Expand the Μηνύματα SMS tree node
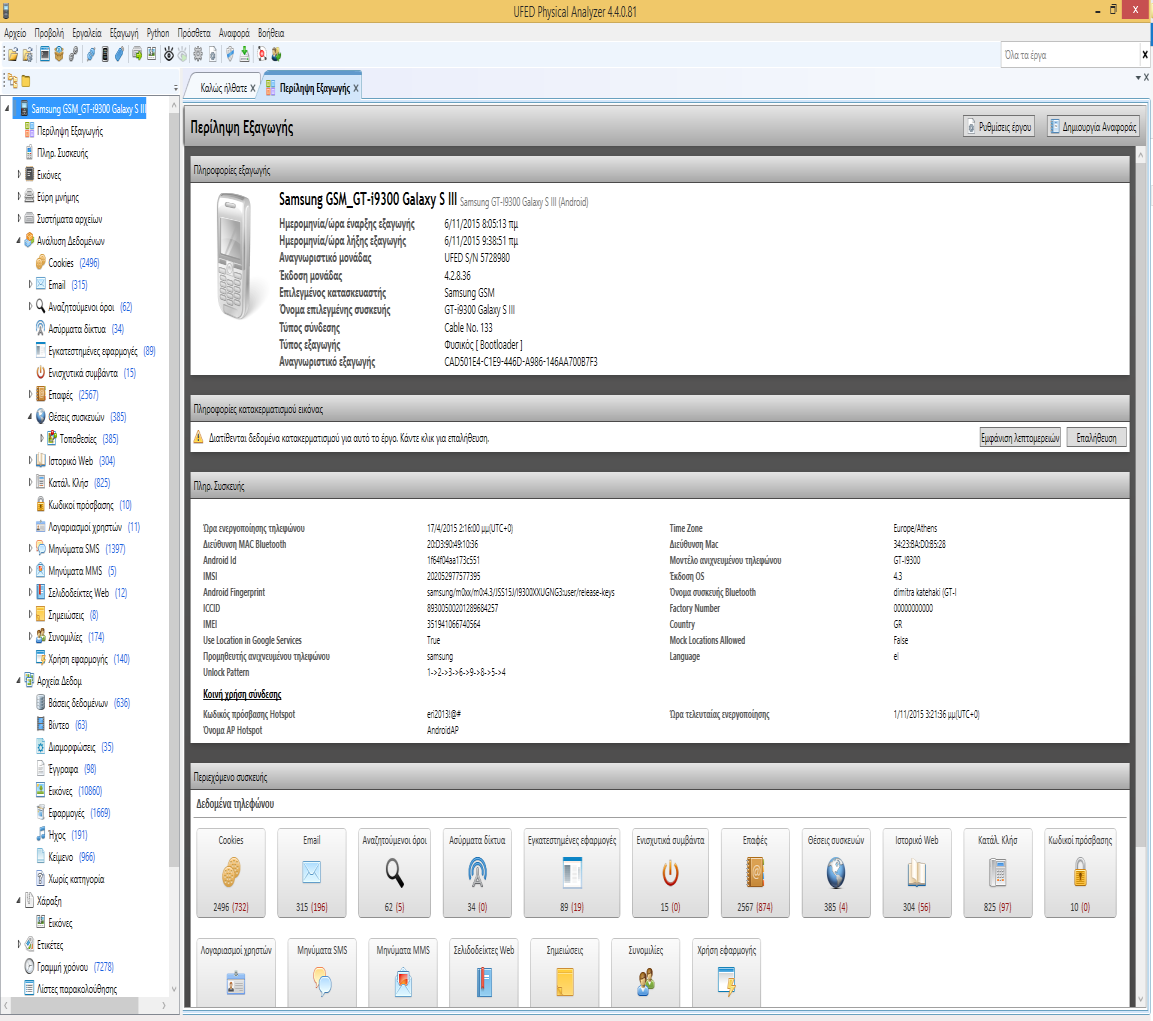 [x=30, y=549]
